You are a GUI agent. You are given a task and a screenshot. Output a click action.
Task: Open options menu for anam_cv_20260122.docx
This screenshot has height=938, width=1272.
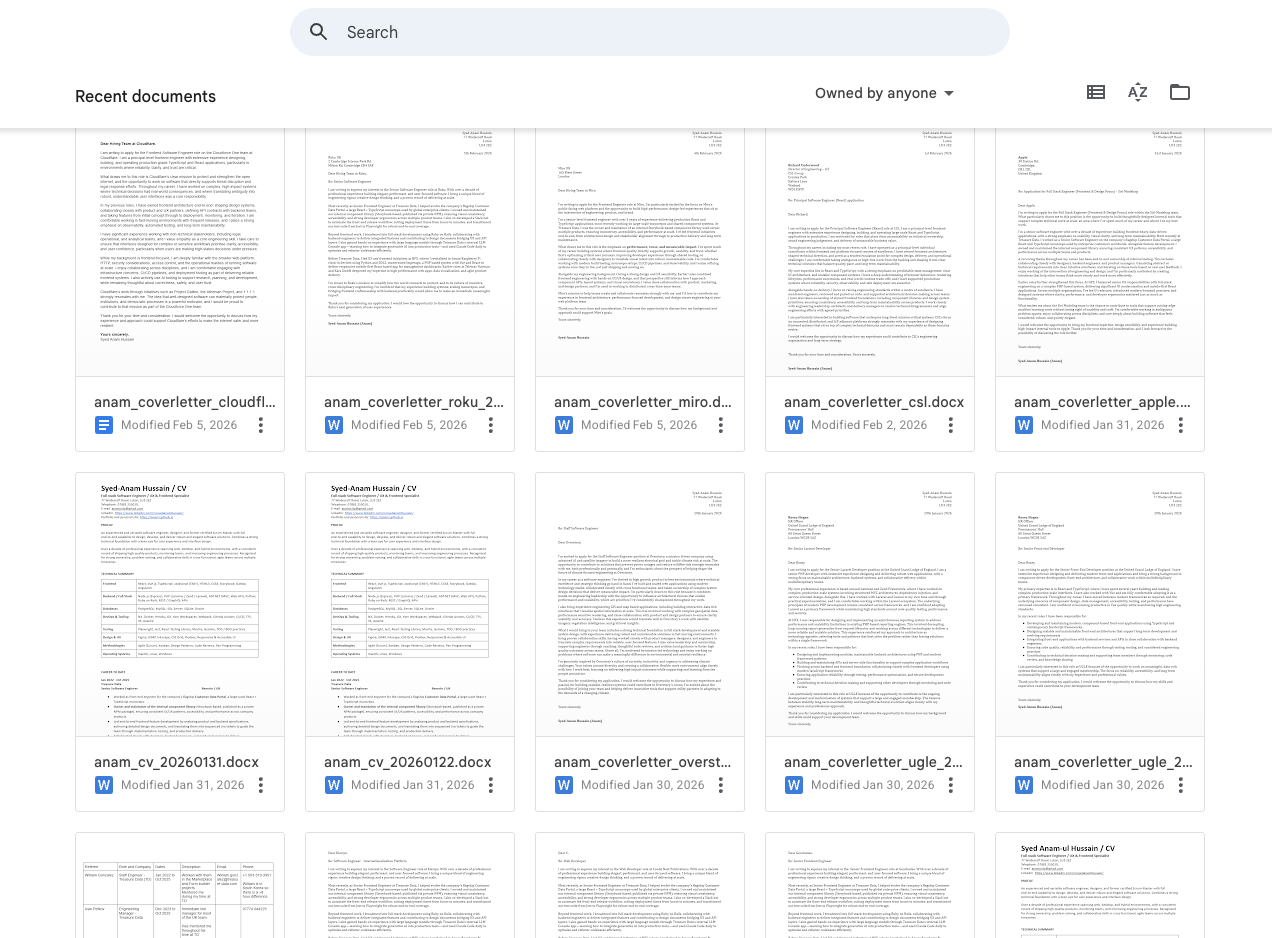[490, 785]
